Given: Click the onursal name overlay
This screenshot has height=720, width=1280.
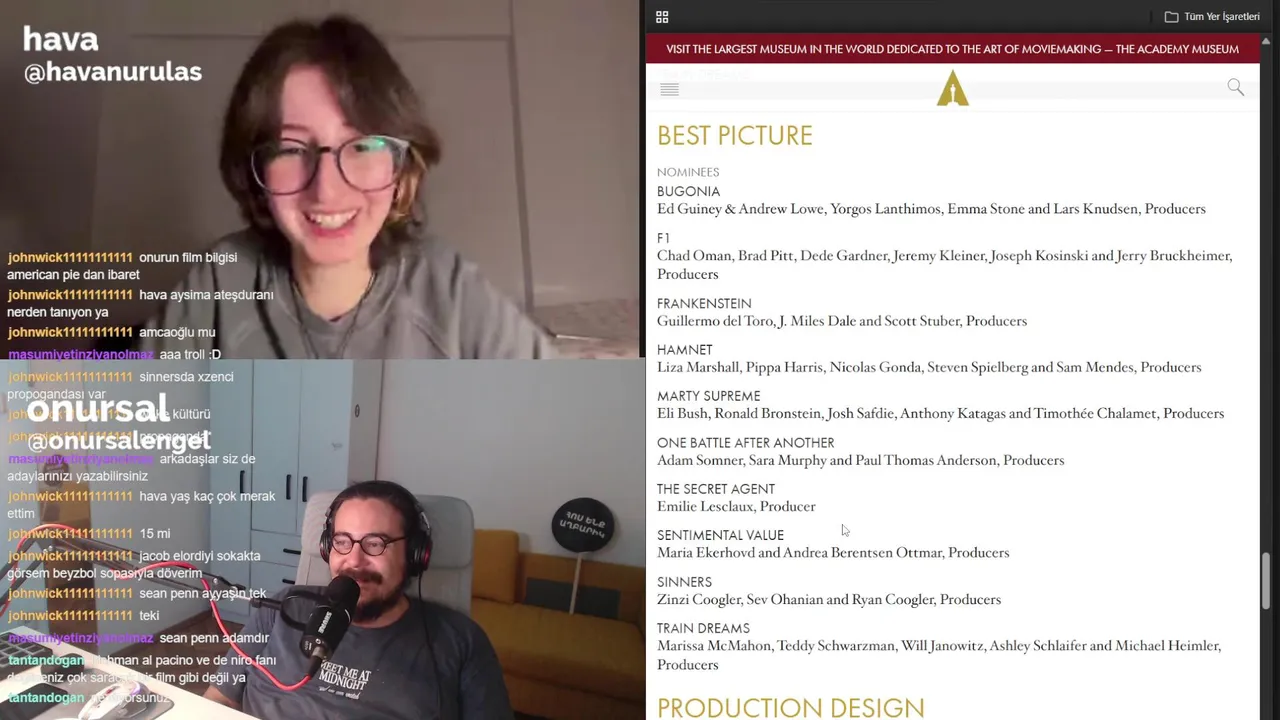Looking at the screenshot, I should tap(97, 408).
